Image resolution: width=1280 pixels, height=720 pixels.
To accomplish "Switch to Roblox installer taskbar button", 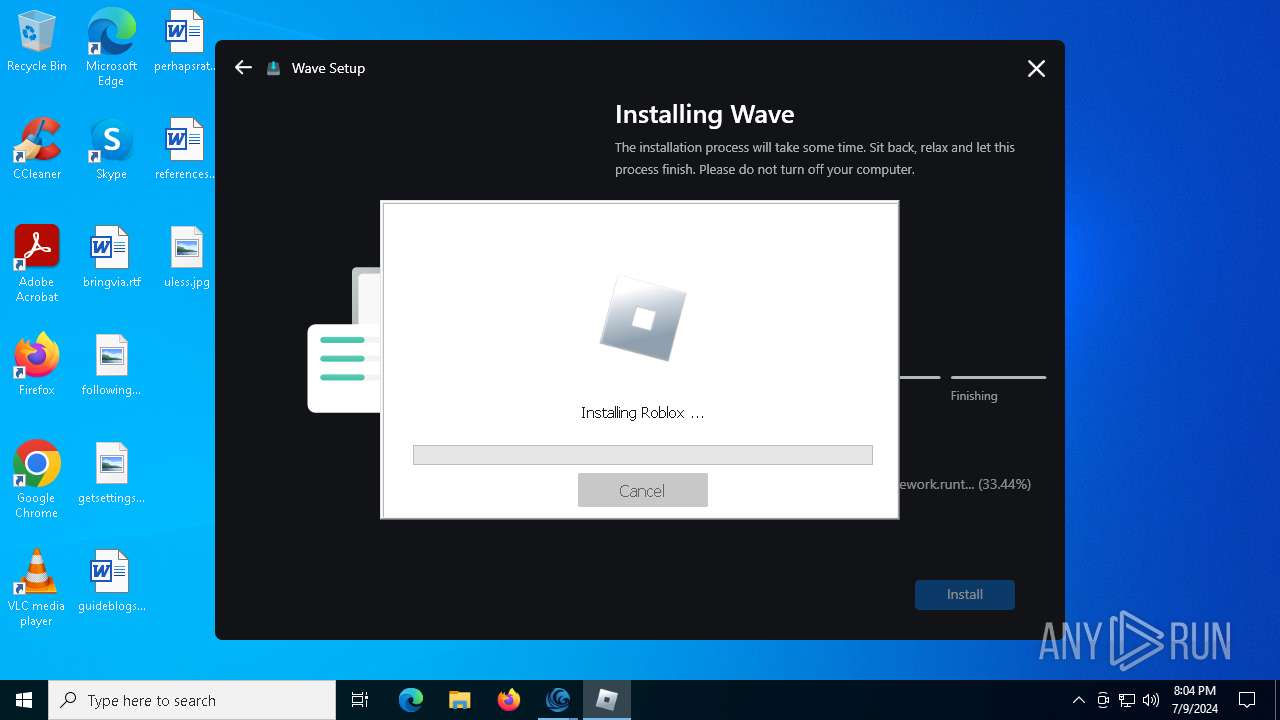I will 607,700.
